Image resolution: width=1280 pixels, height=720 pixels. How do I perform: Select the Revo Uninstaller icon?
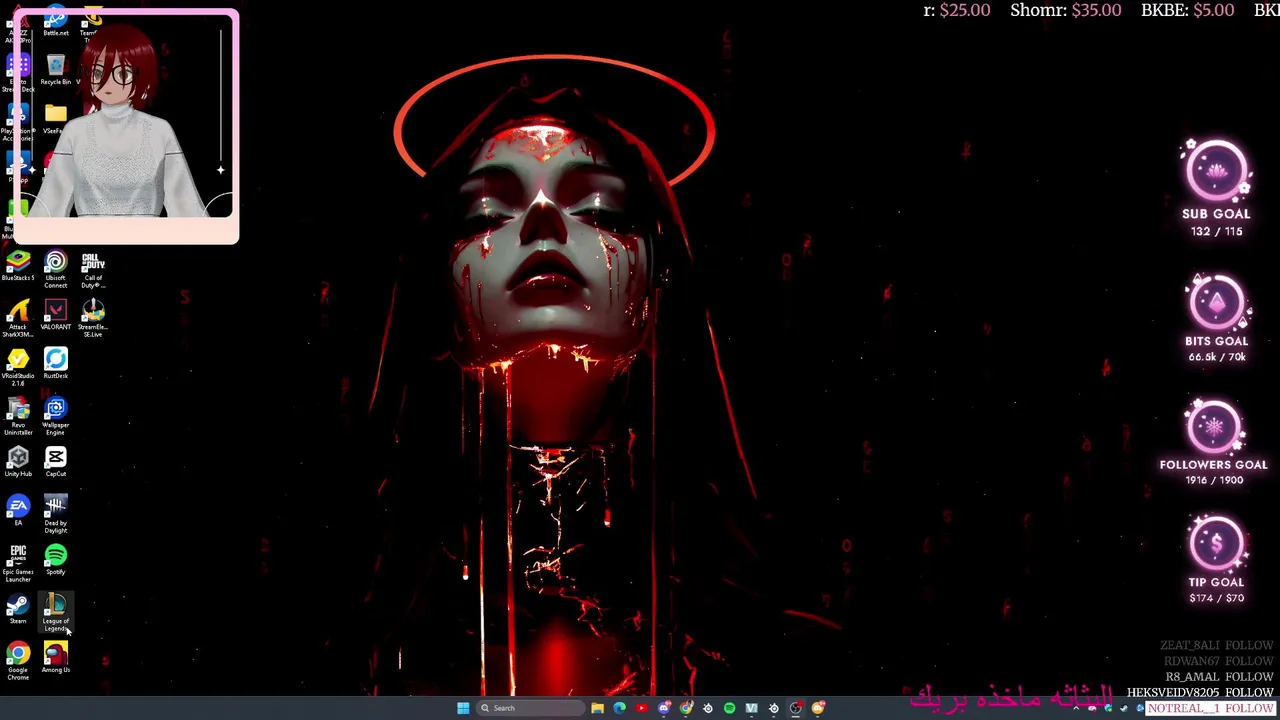18,417
